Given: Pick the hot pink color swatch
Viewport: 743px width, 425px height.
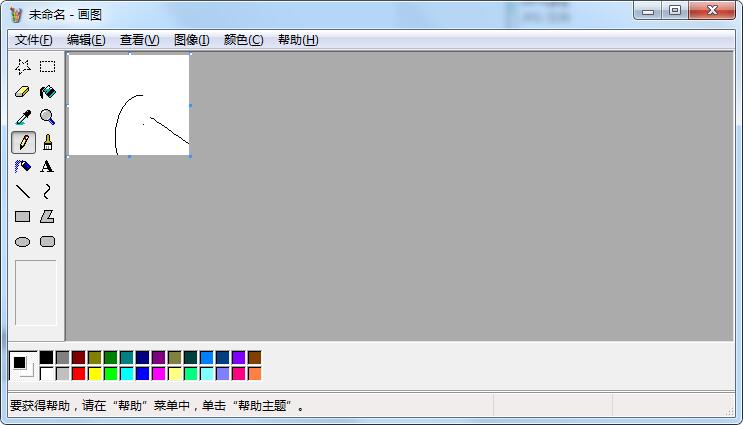Looking at the screenshot, I should coord(238,373).
